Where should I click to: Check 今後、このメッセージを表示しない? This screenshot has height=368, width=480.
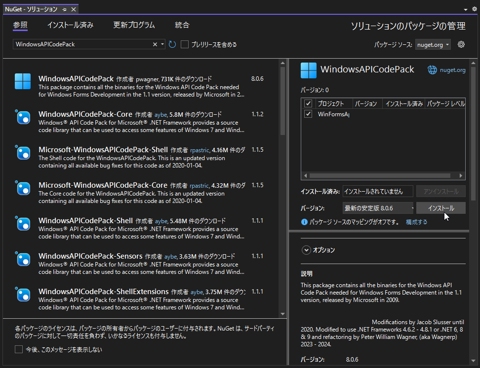19,349
